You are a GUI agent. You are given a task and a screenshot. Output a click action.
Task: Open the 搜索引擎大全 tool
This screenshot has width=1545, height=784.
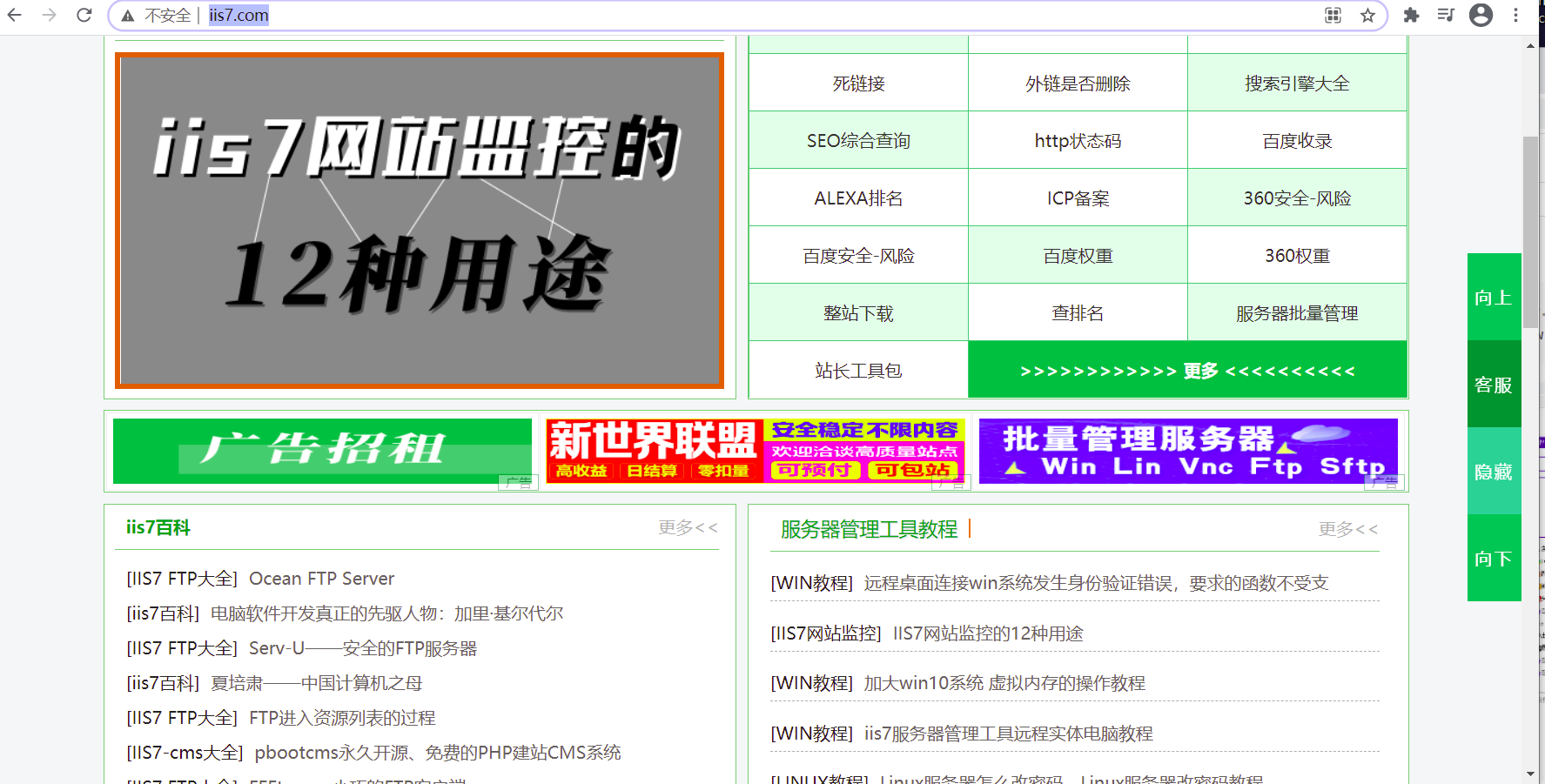1297,83
